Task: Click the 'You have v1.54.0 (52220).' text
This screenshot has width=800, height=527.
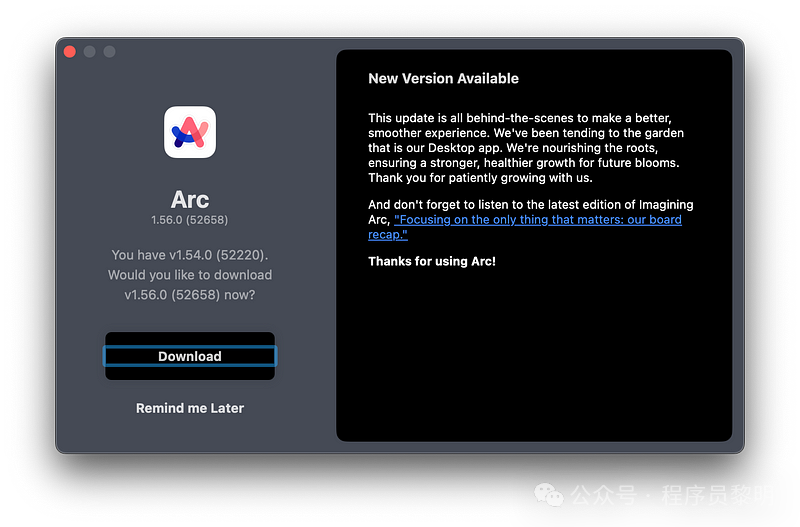Action: (190, 255)
